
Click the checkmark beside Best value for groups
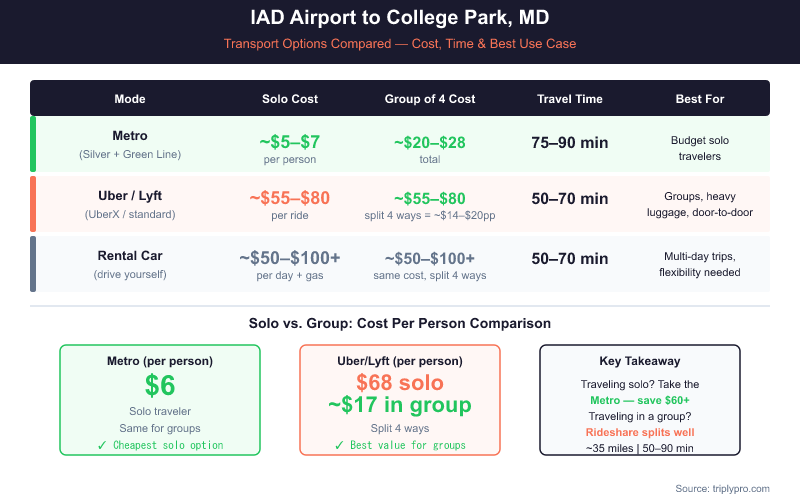pyautogui.click(x=340, y=445)
